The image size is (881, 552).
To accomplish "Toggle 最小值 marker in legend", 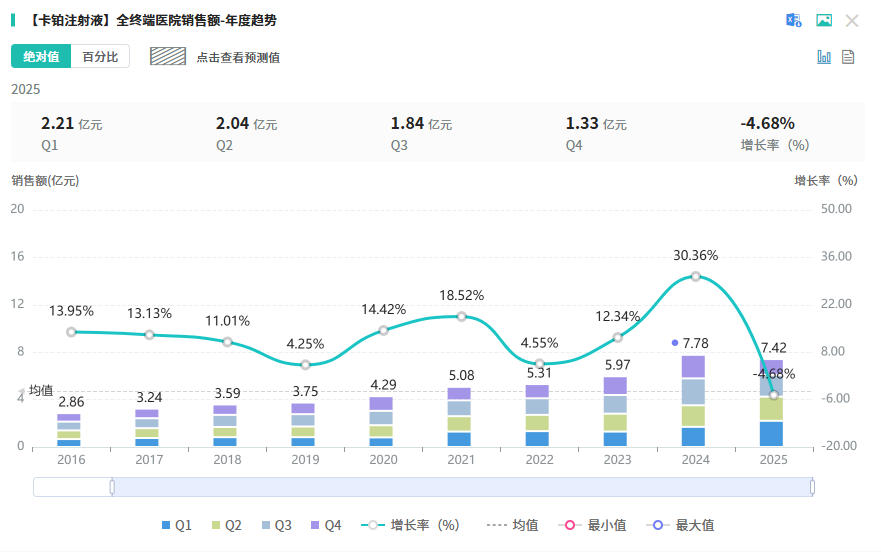I will (594, 525).
